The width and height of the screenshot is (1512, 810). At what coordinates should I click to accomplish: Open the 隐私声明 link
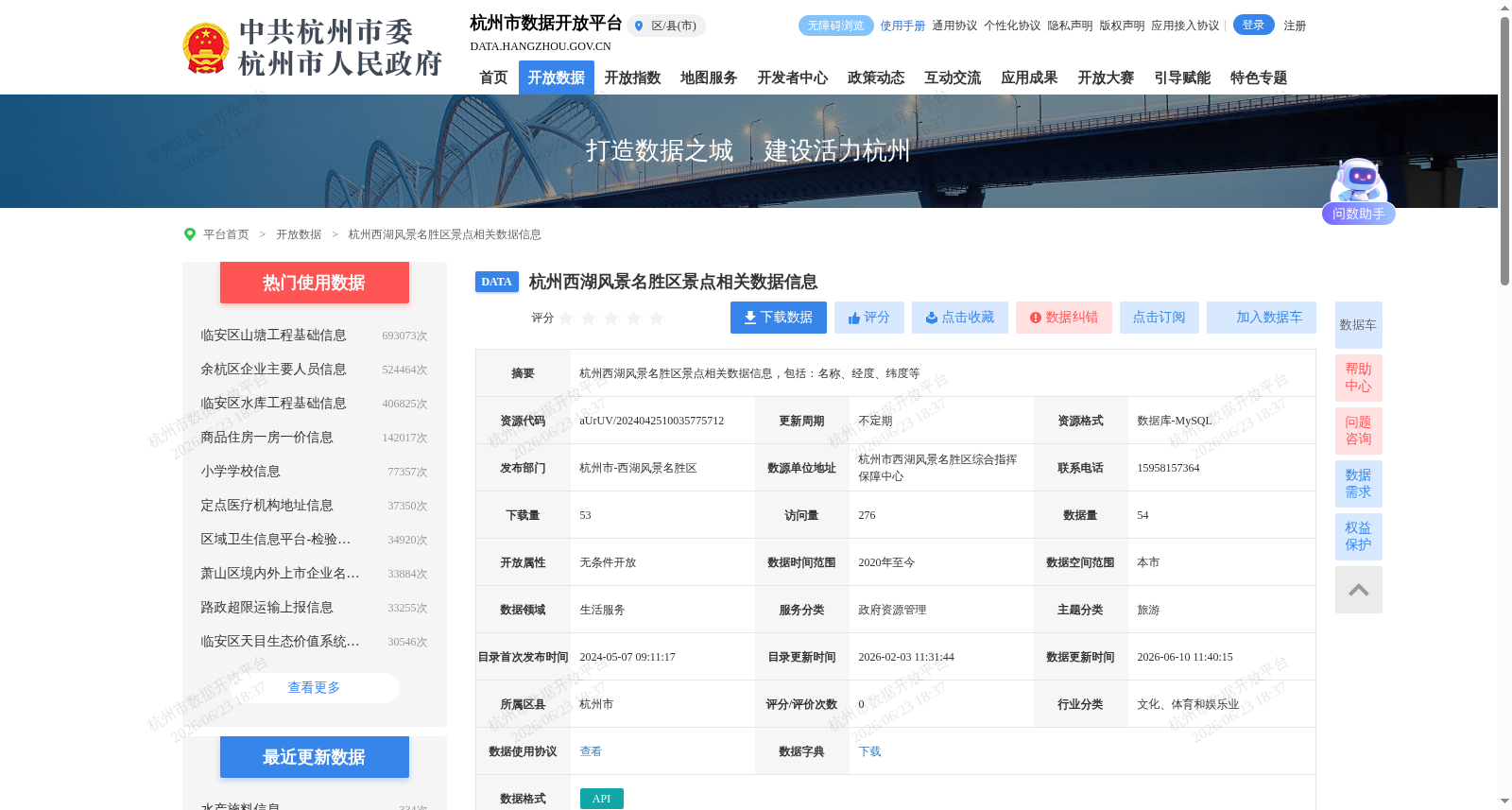point(1070,26)
